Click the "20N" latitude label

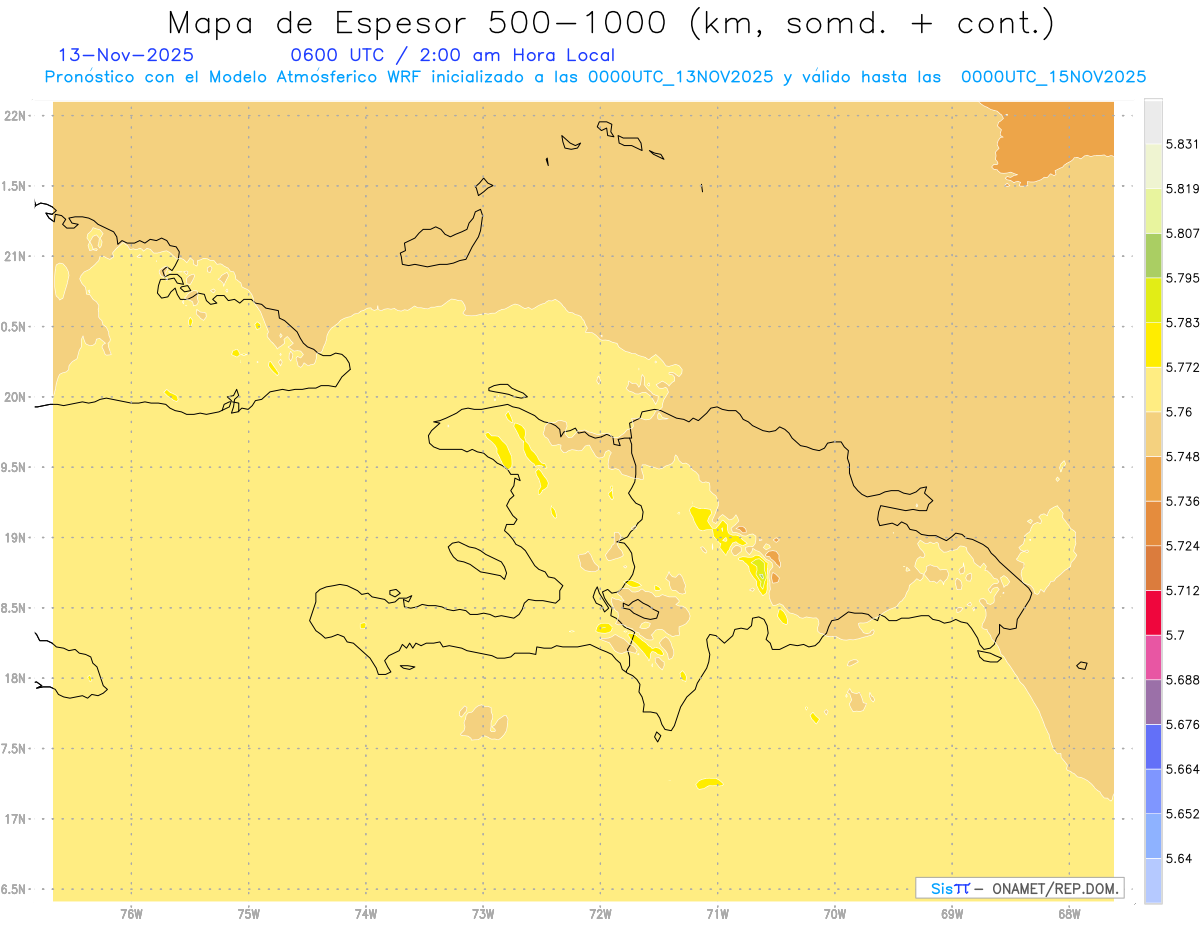[16, 397]
